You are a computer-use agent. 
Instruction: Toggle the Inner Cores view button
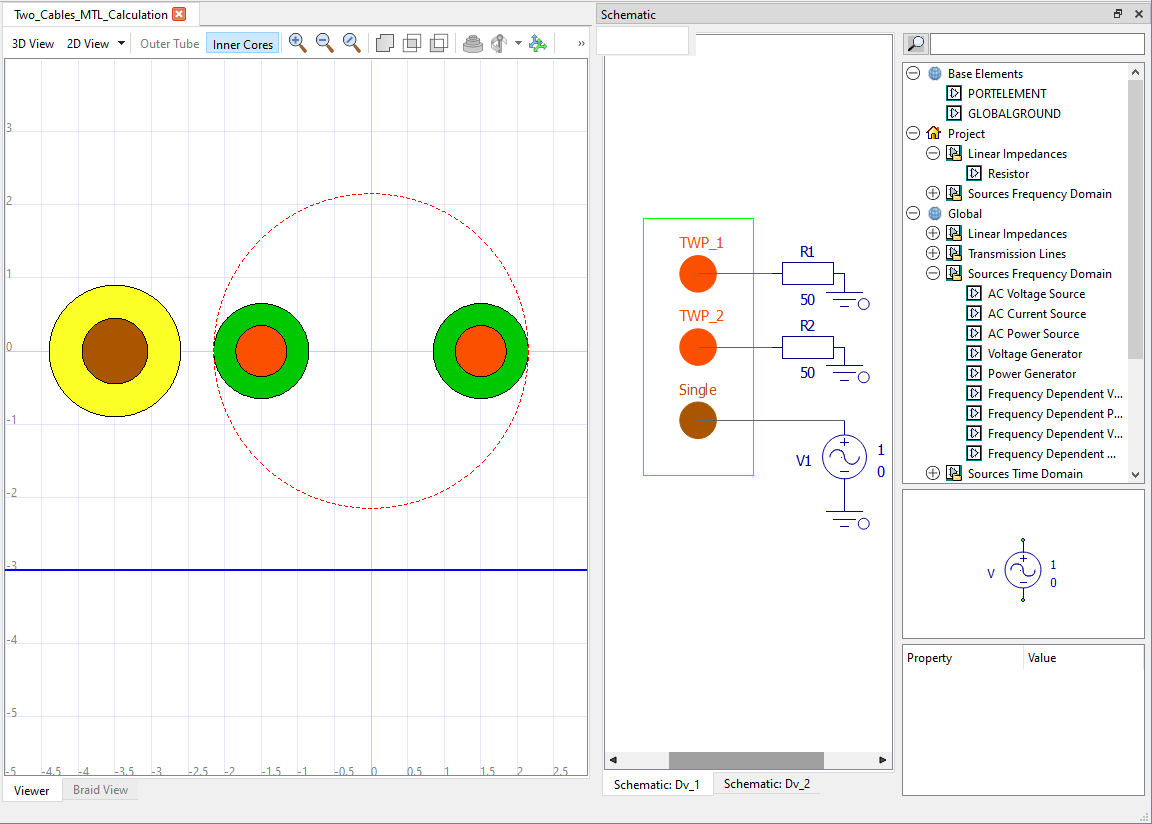tap(243, 44)
